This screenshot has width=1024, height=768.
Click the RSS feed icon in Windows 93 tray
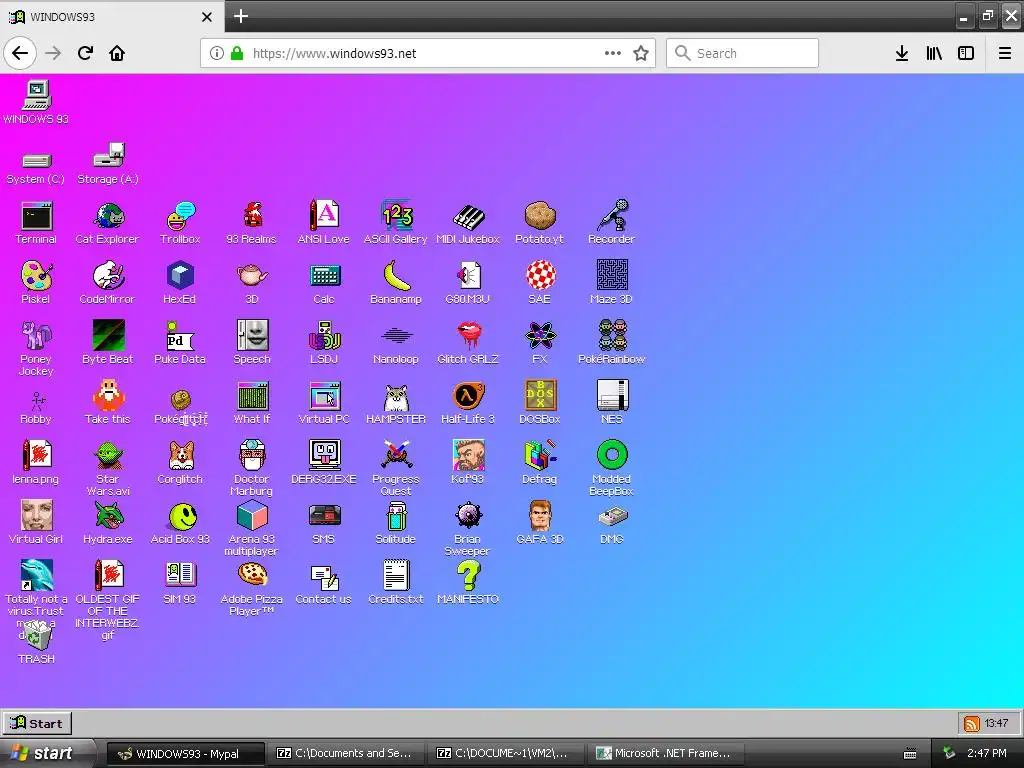[x=972, y=723]
